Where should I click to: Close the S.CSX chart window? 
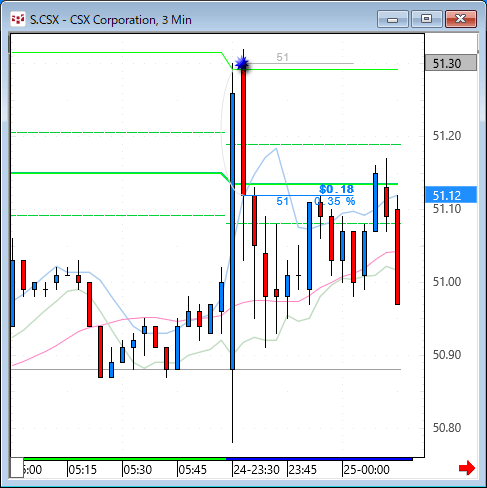point(460,19)
